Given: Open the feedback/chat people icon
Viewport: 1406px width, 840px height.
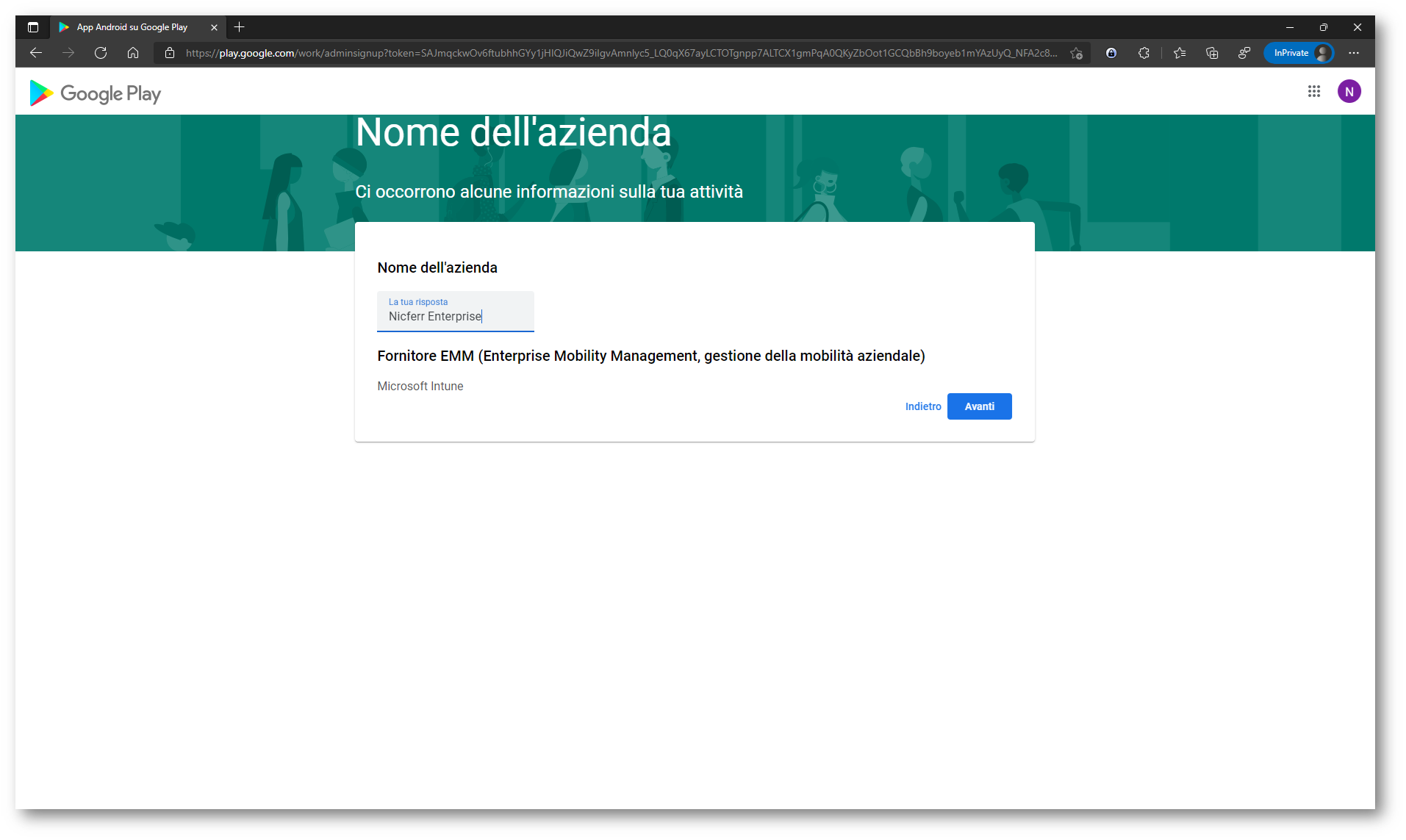Looking at the screenshot, I should [1244, 53].
